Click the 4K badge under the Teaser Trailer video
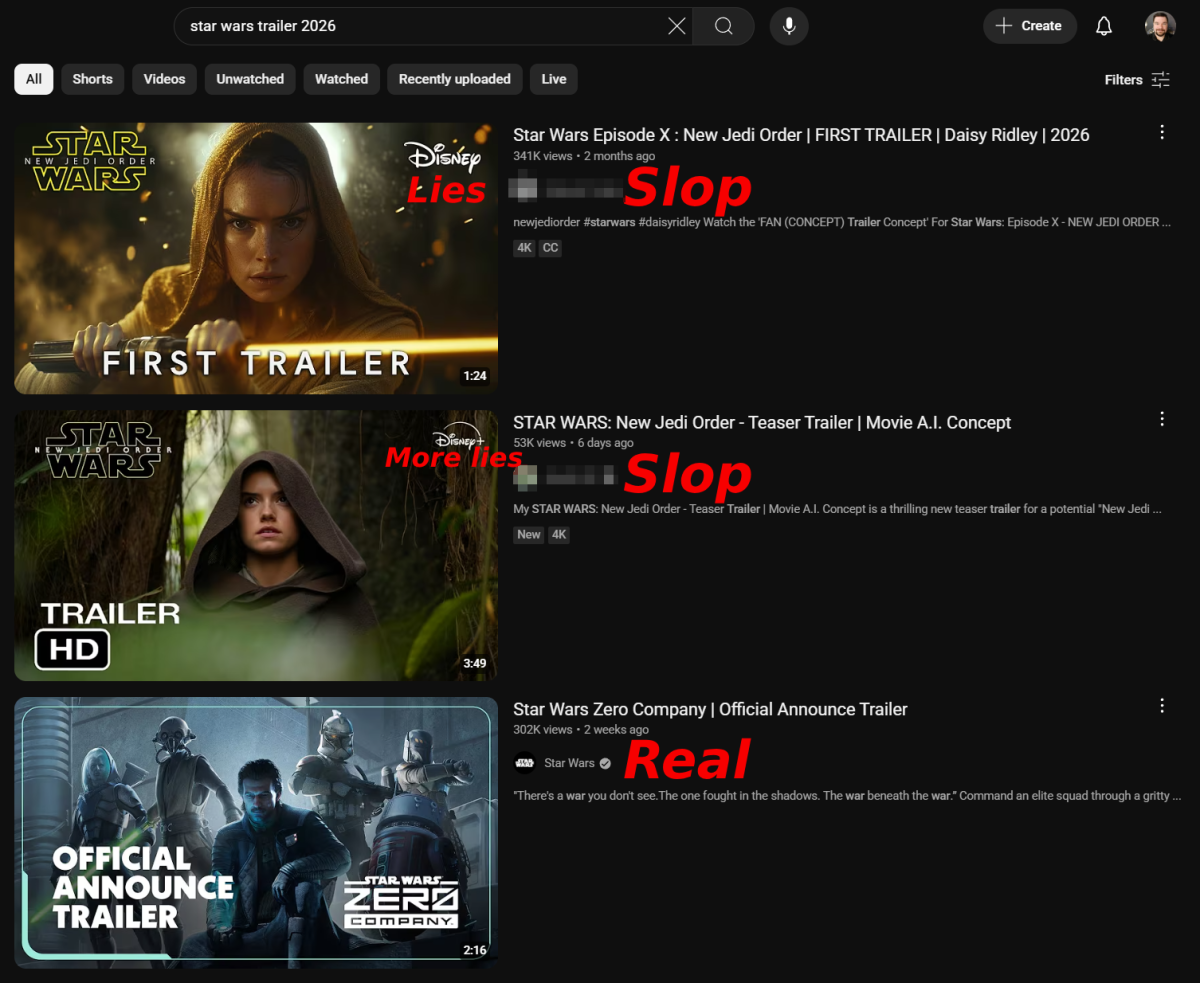This screenshot has height=983, width=1200. point(559,535)
